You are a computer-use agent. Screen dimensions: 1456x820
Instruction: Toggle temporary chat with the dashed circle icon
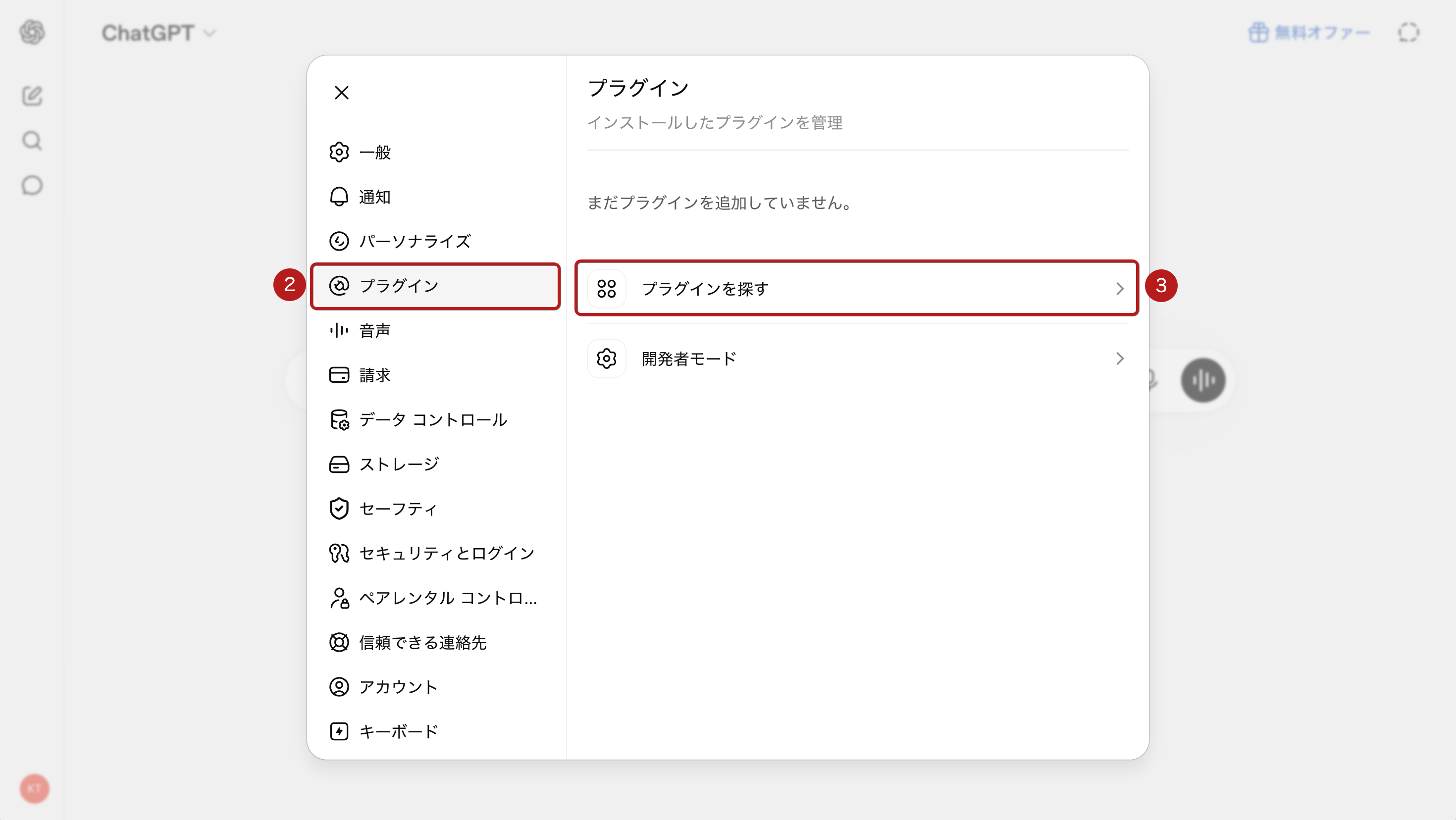click(1408, 33)
